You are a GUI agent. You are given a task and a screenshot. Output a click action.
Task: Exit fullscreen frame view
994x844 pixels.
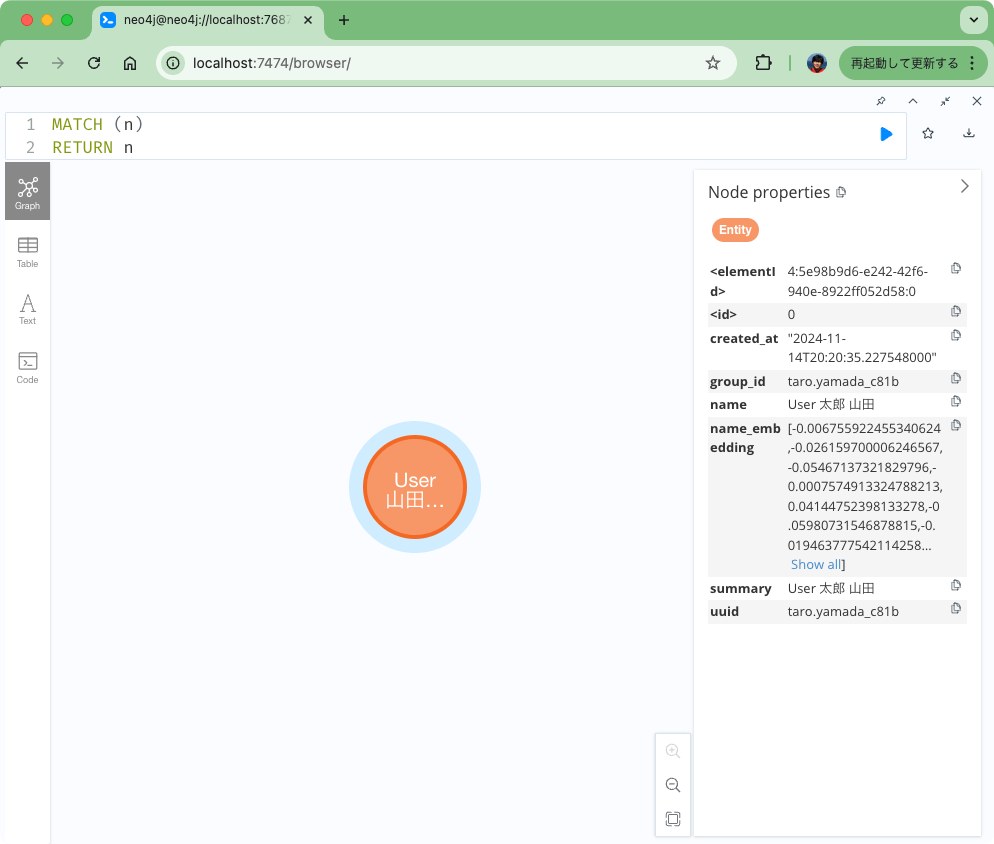(945, 101)
